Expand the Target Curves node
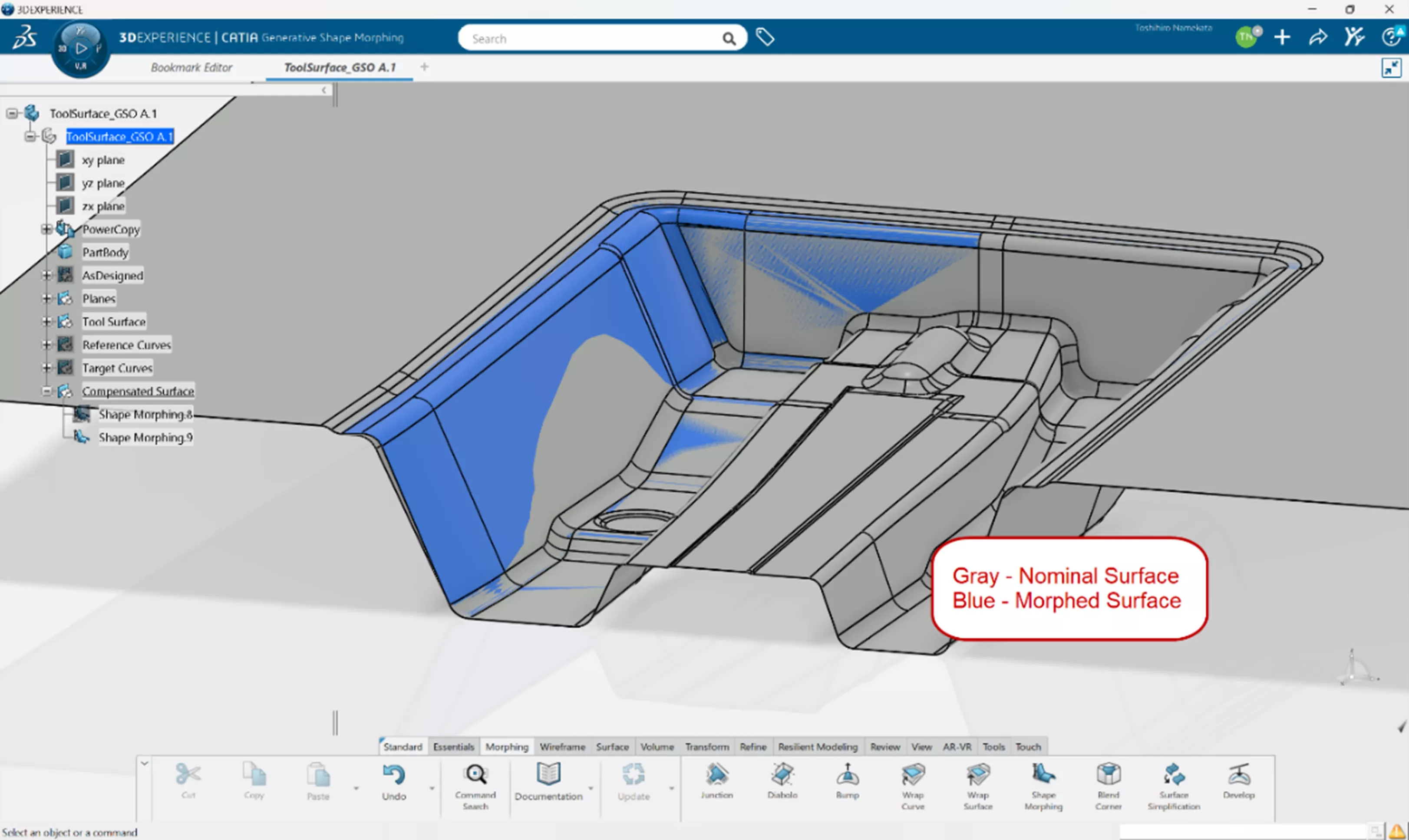 point(46,368)
